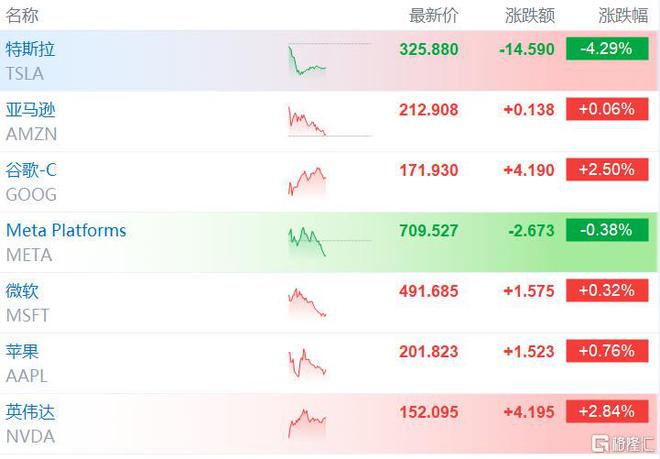The height and width of the screenshot is (459, 660).
Task: Open the 英伟达 stock link
Action: point(30,412)
